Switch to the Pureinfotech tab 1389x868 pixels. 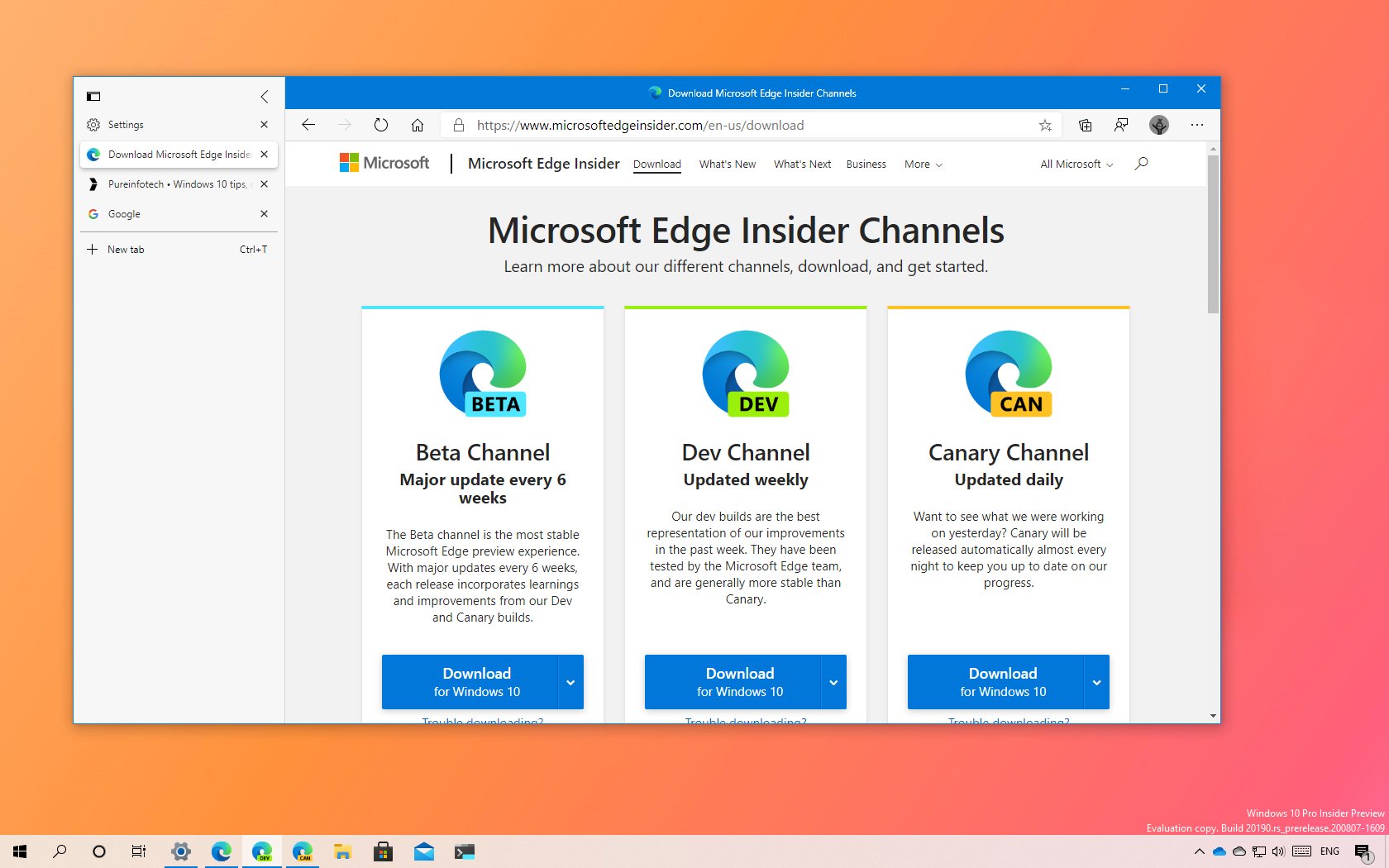(179, 184)
